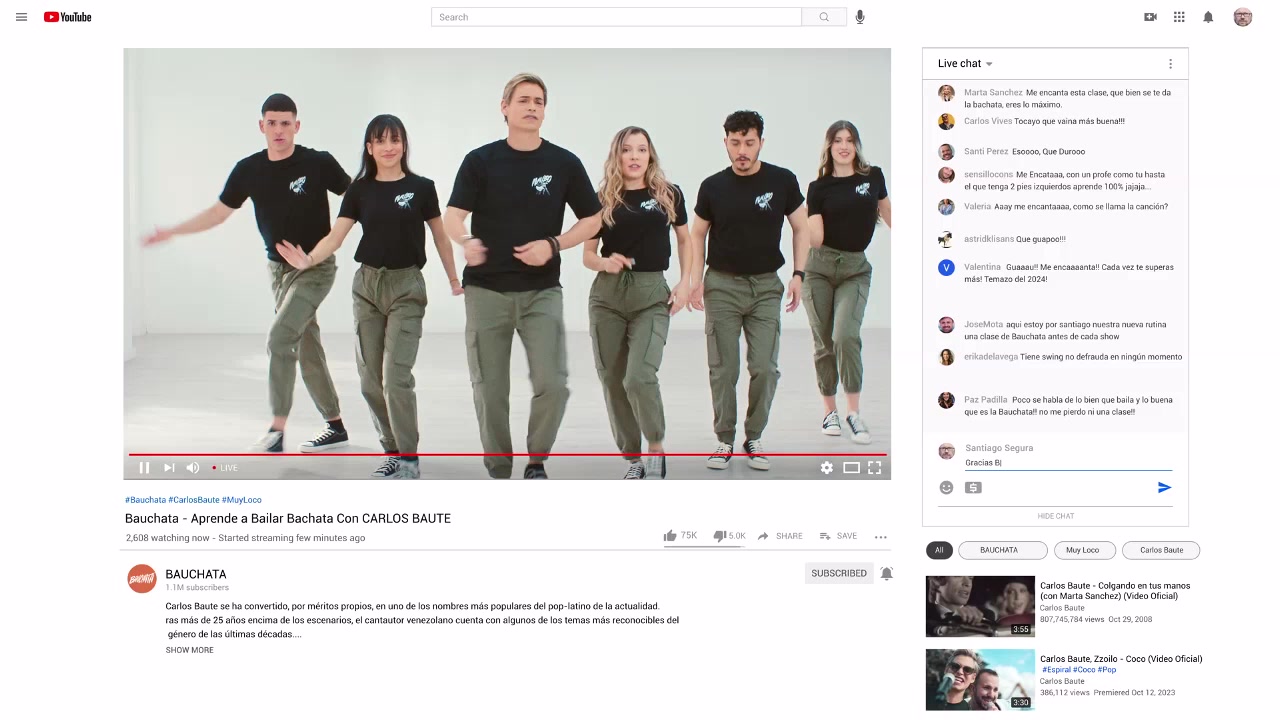Send the chat message
The height and width of the screenshot is (720, 1280).
tap(1164, 487)
